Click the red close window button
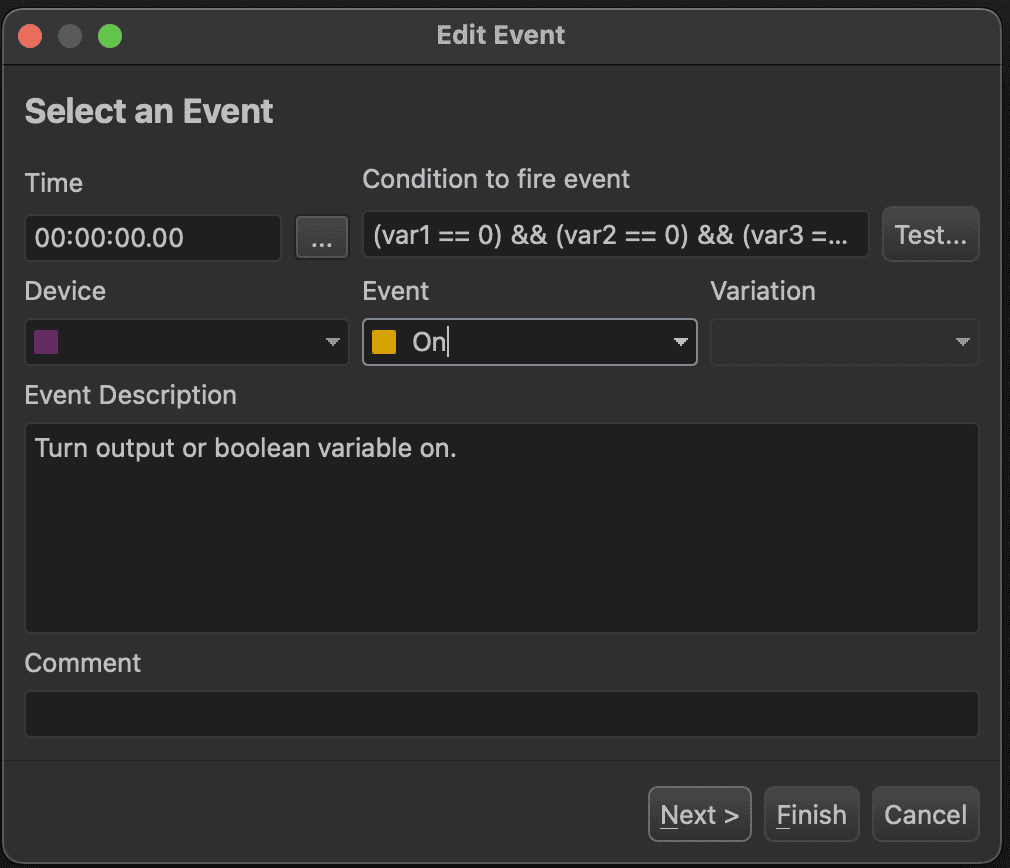The image size is (1010, 868). point(31,36)
